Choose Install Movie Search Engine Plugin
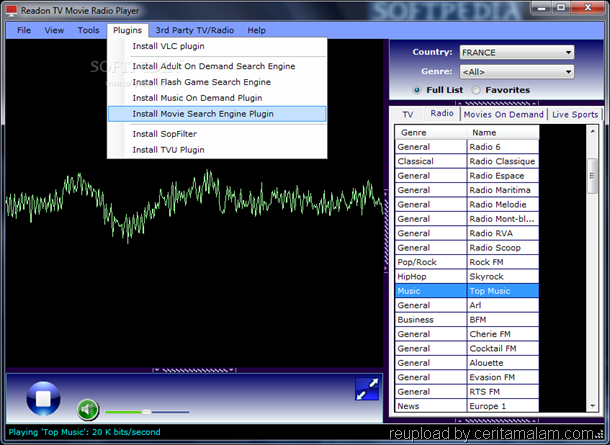 point(217,114)
